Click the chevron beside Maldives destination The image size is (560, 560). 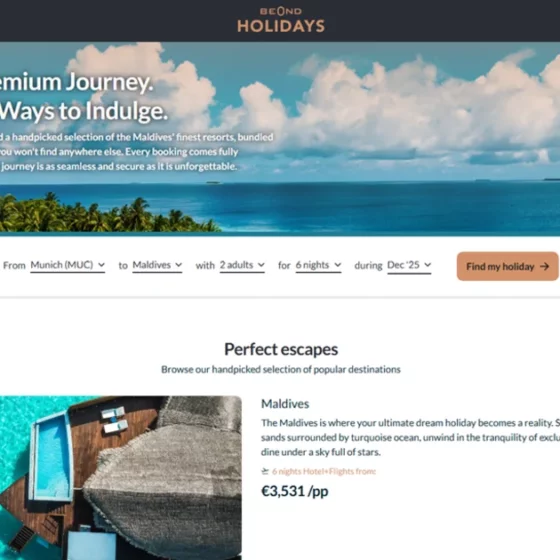click(179, 265)
